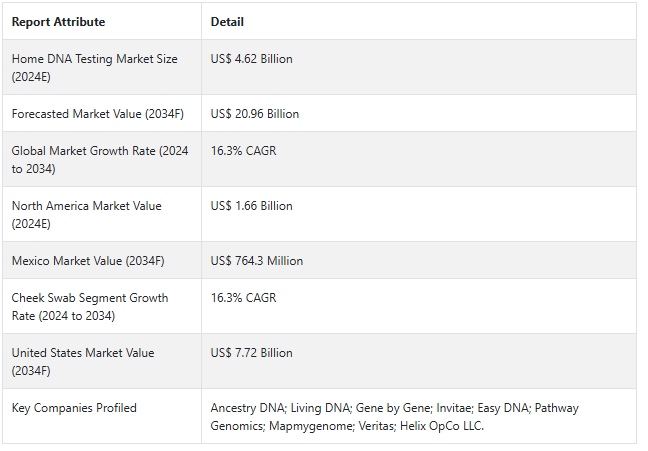Image resolution: width=648 pixels, height=451 pixels.
Task: Click the Global Market 16.3% CAGR value
Action: (243, 151)
